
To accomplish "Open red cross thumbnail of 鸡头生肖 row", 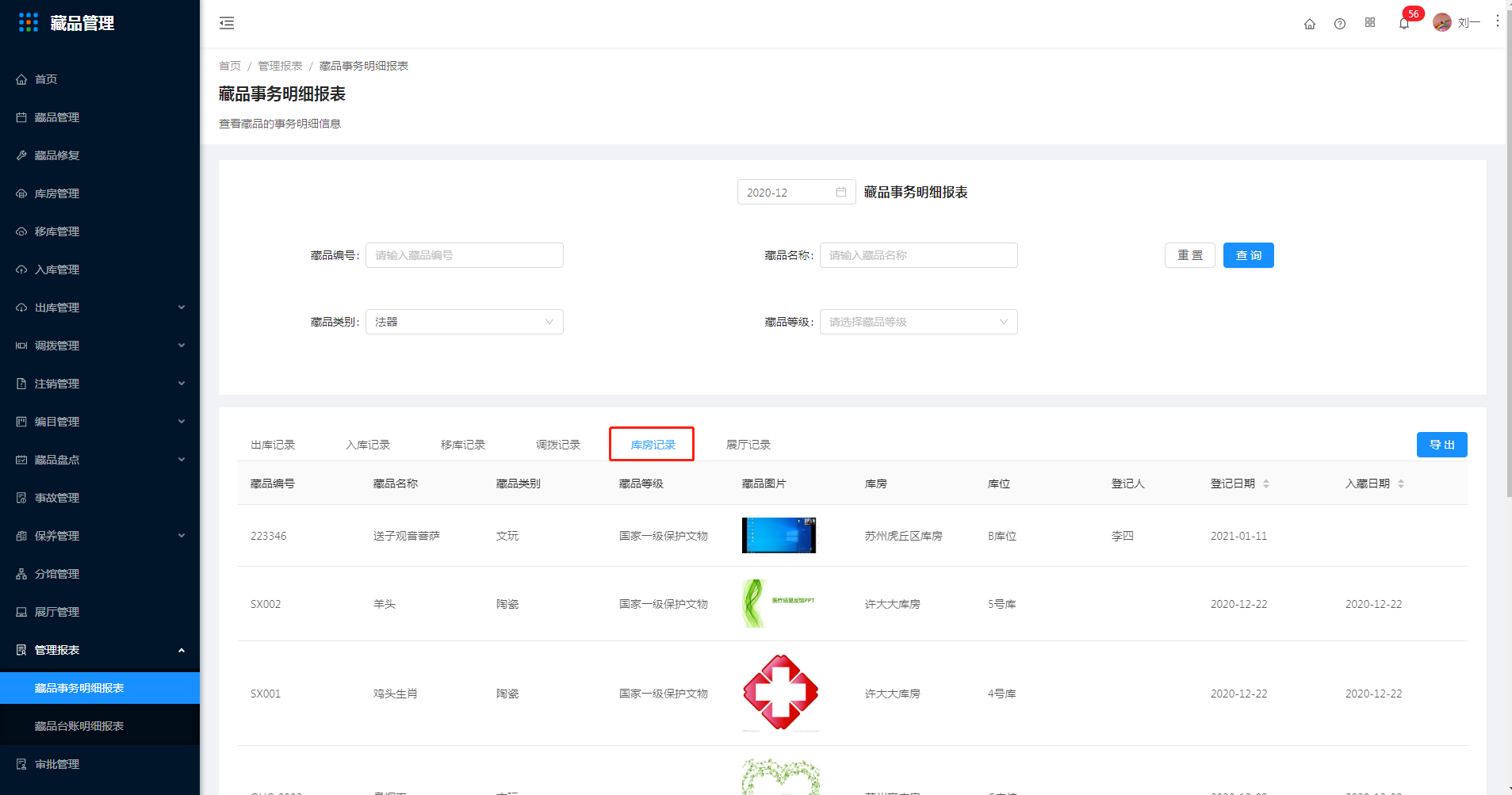I will click(781, 692).
